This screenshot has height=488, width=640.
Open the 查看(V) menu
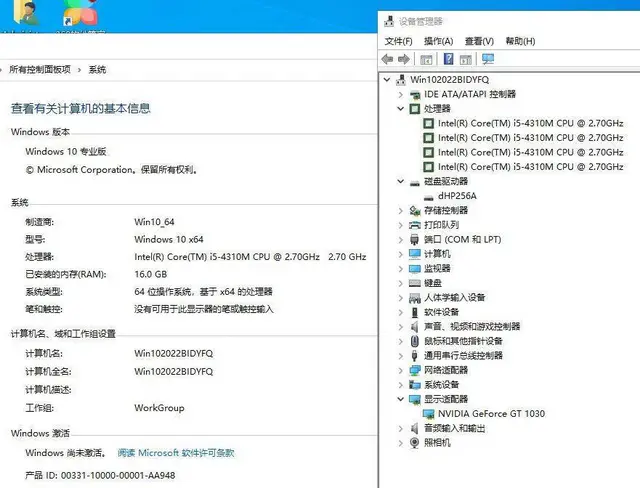click(x=479, y=41)
